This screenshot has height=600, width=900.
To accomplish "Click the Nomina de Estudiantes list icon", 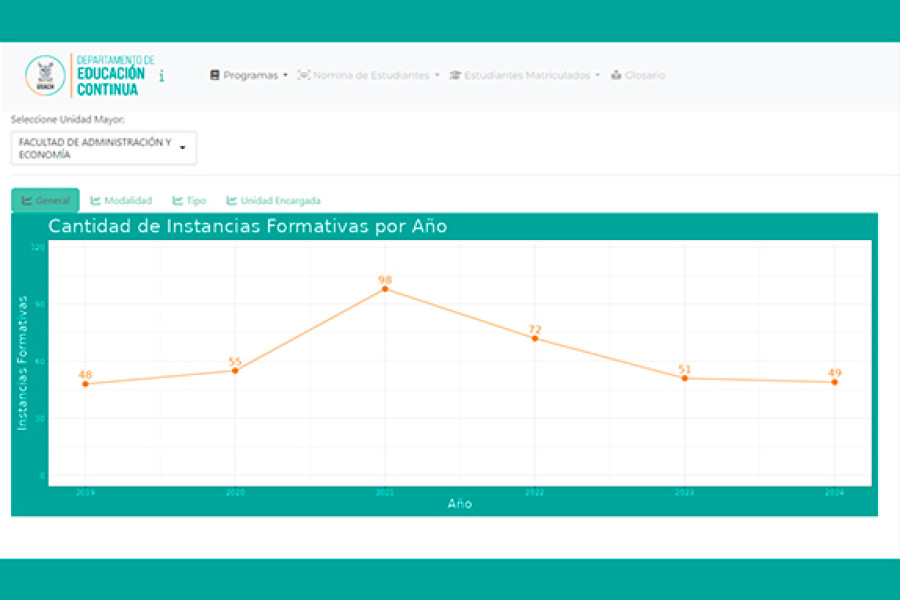I will coord(303,74).
